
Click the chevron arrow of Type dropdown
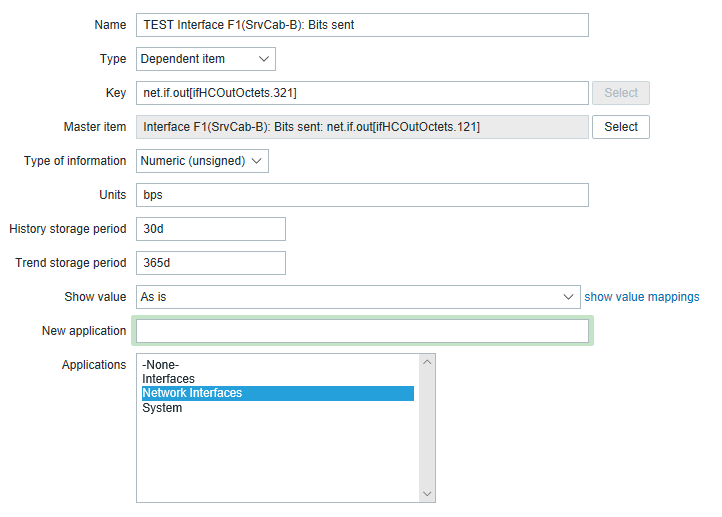[x=263, y=59]
